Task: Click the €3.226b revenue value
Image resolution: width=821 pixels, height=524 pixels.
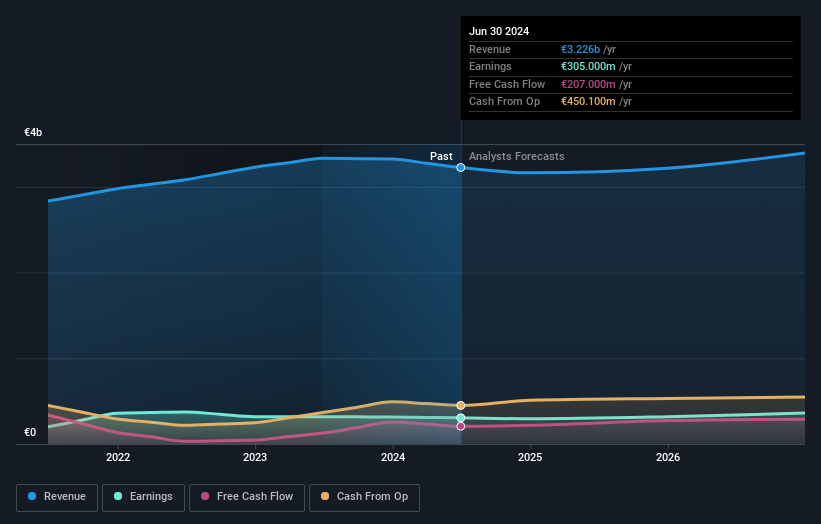Action: pyautogui.click(x=580, y=49)
